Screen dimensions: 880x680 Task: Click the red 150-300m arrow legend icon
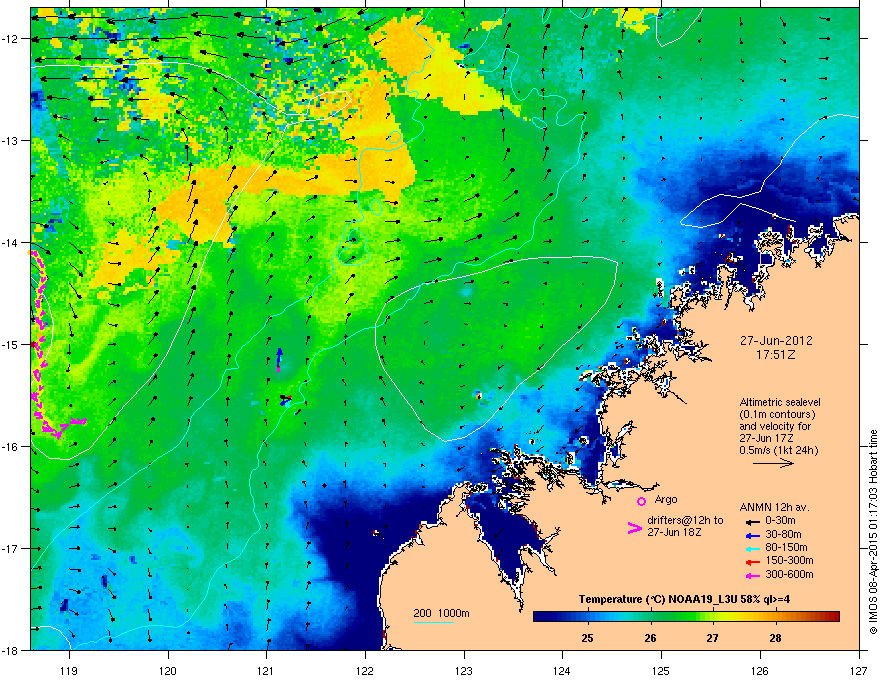752,561
